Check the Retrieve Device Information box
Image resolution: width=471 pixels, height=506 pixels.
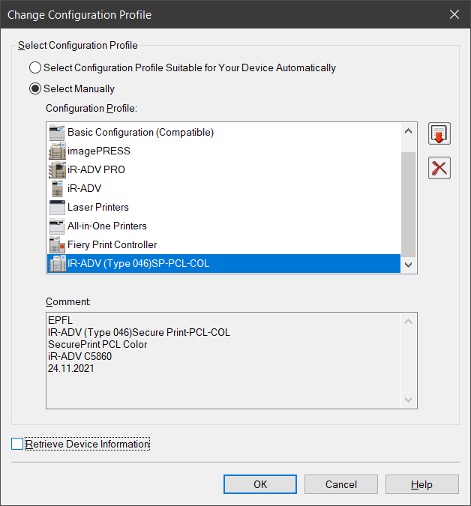pos(17,444)
